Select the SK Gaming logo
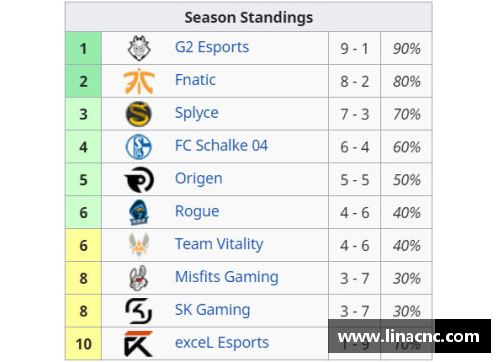Image resolution: width=500 pixels, height=362 pixels. coord(139,311)
